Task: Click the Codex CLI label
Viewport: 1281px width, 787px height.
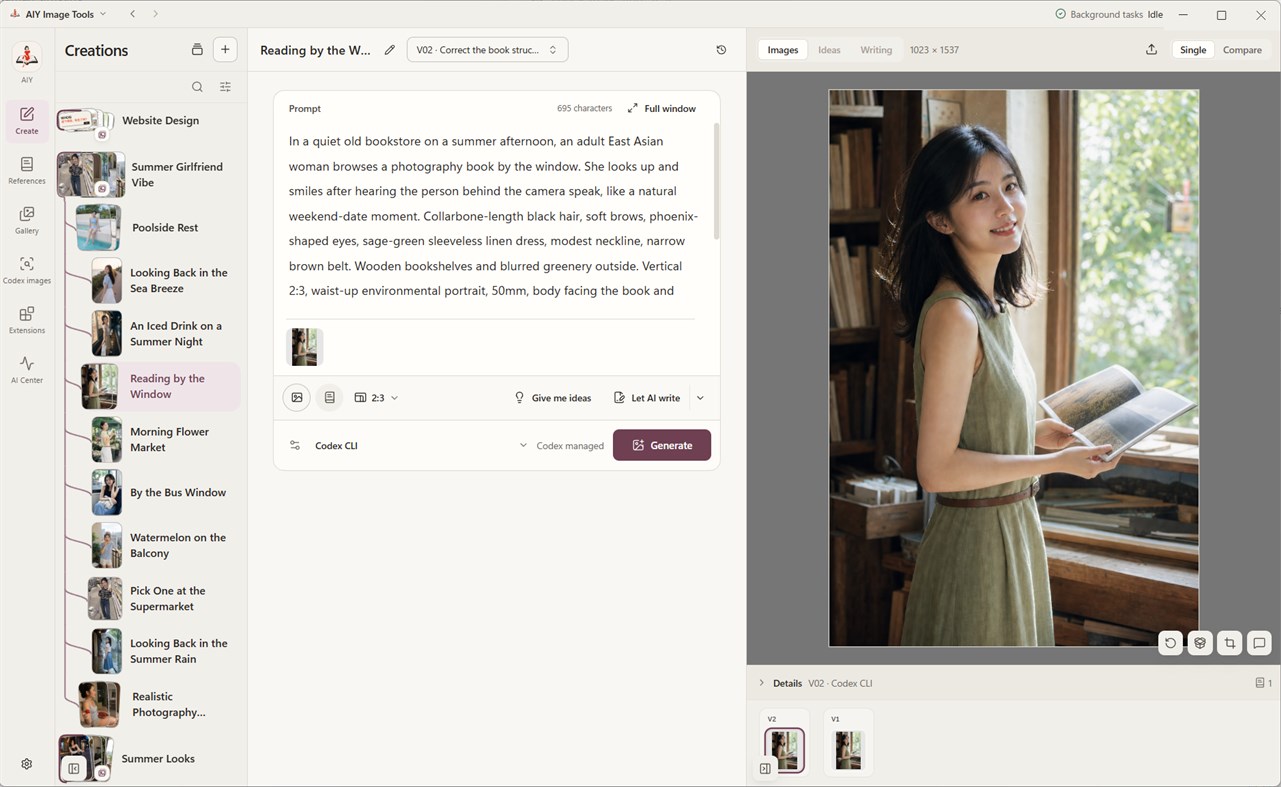Action: 336,446
